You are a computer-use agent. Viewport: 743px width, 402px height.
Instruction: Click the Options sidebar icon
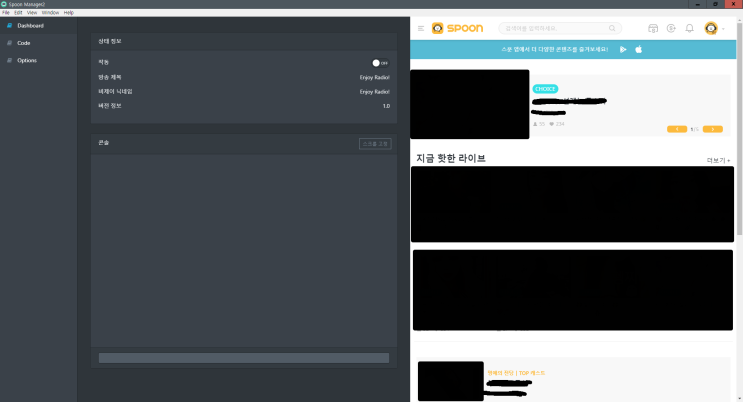pyautogui.click(x=9, y=61)
